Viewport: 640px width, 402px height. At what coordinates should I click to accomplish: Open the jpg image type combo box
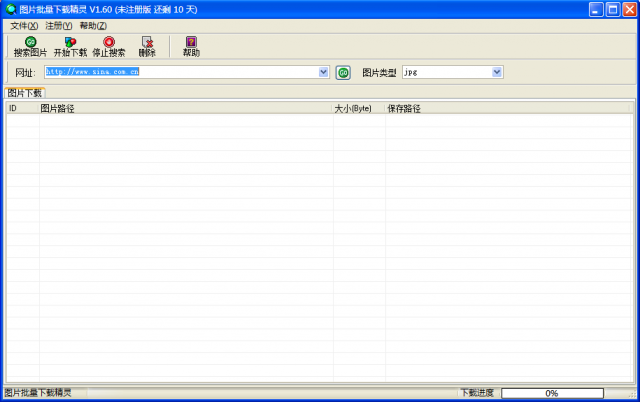452,72
